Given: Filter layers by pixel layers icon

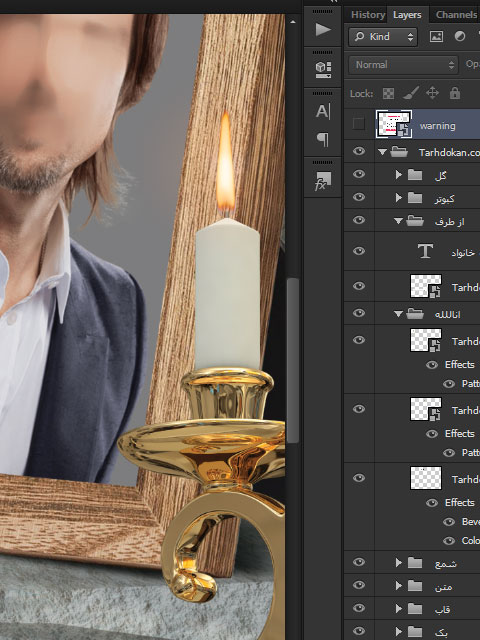Looking at the screenshot, I should coord(436,37).
